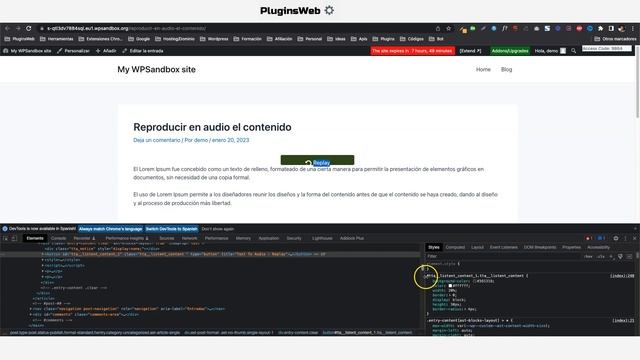Open the Wordpress bookmarks folder
640x360 pixels.
(x=214, y=39)
